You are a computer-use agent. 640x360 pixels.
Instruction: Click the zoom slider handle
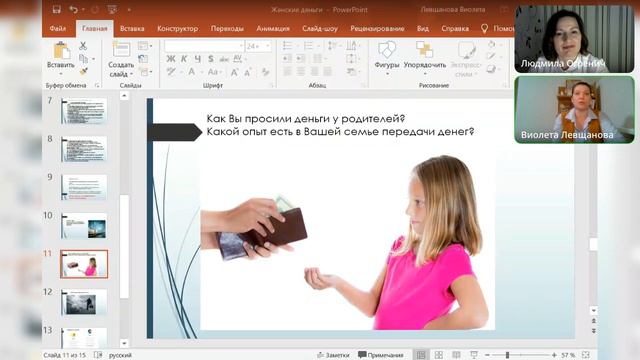(x=507, y=355)
